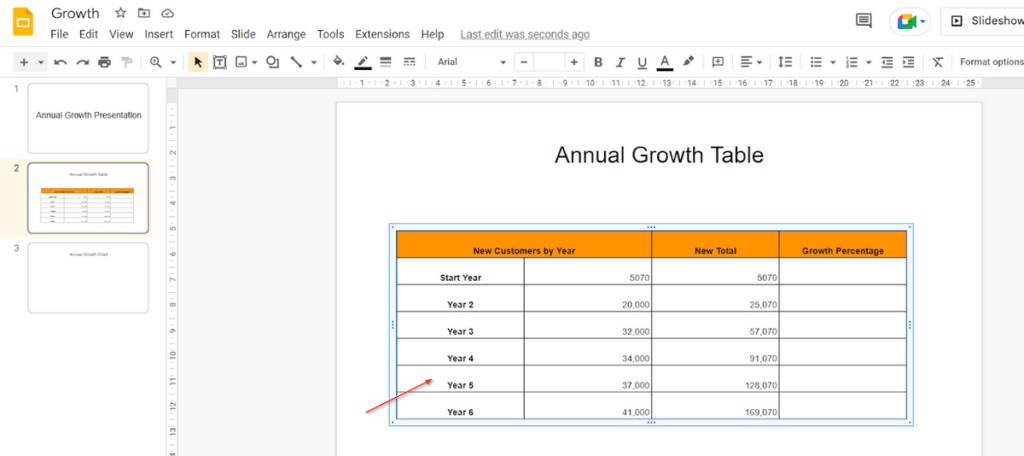Increase font size with plus button
The height and width of the screenshot is (456, 1024).
pos(574,62)
